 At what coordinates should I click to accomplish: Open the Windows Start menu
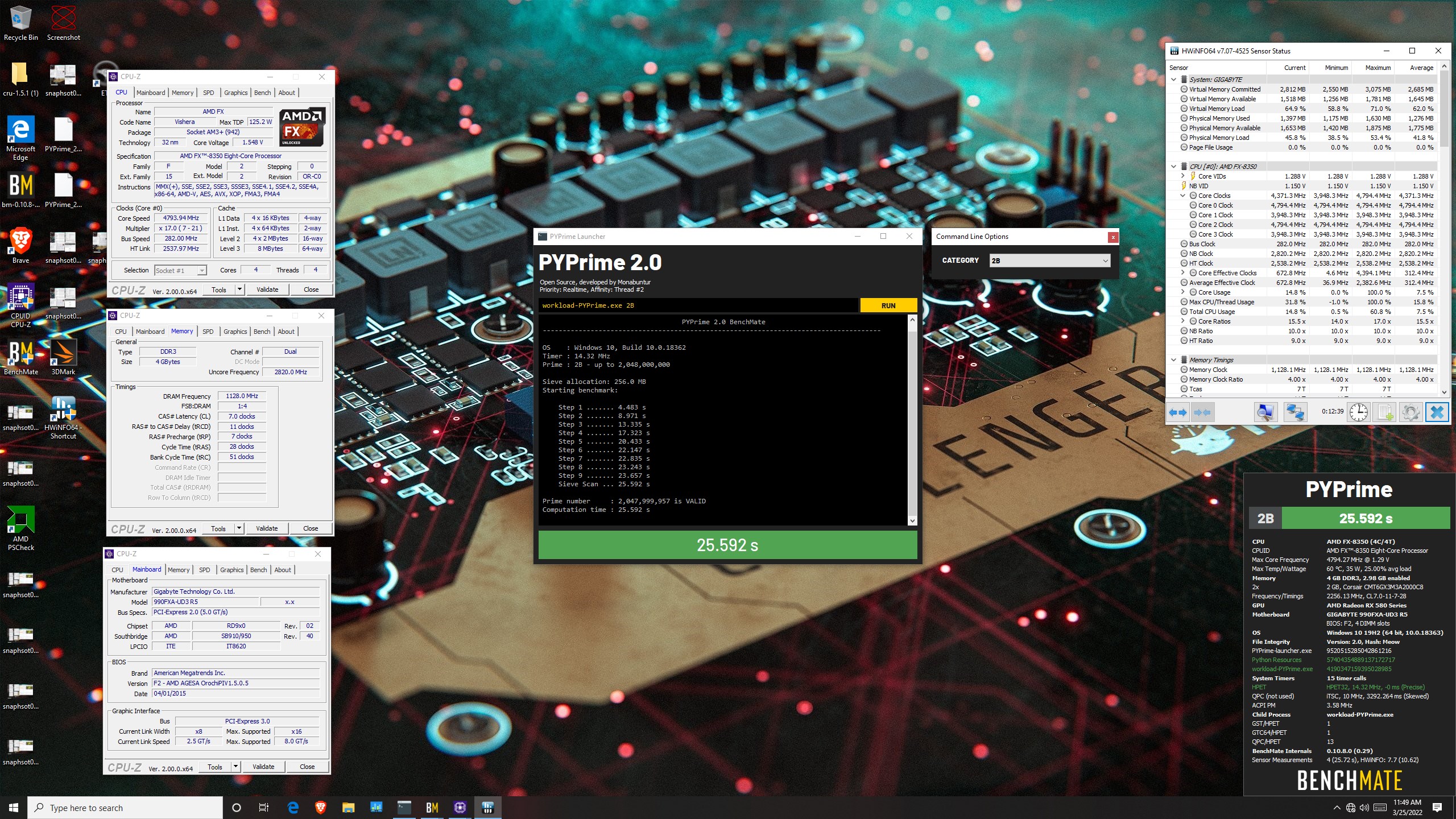pos(14,807)
